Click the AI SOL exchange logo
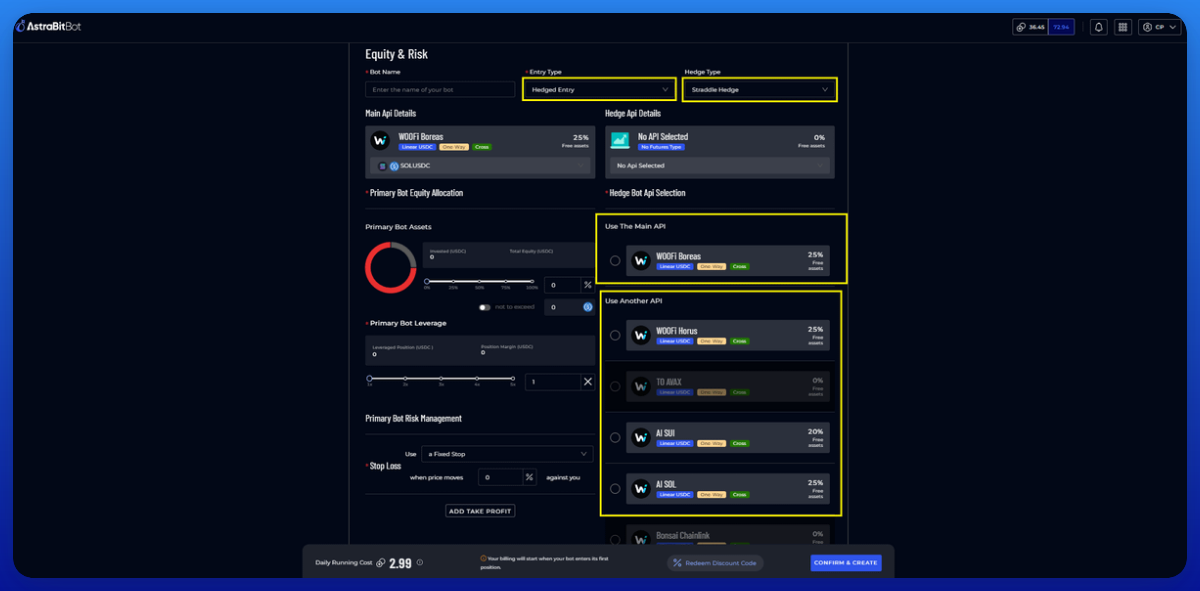 [641, 489]
